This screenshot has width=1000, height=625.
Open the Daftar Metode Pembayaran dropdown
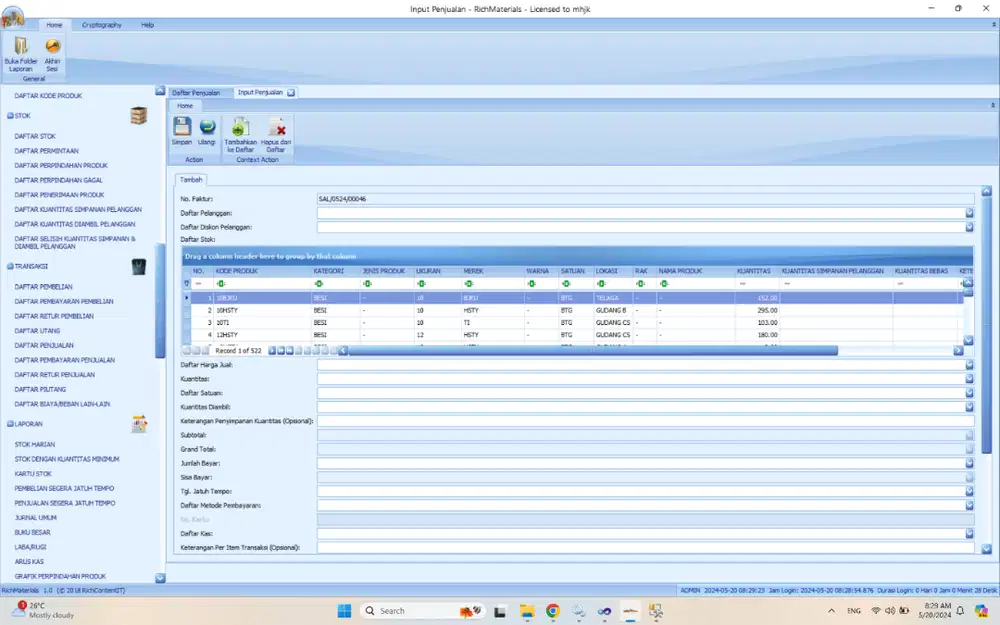[969, 505]
